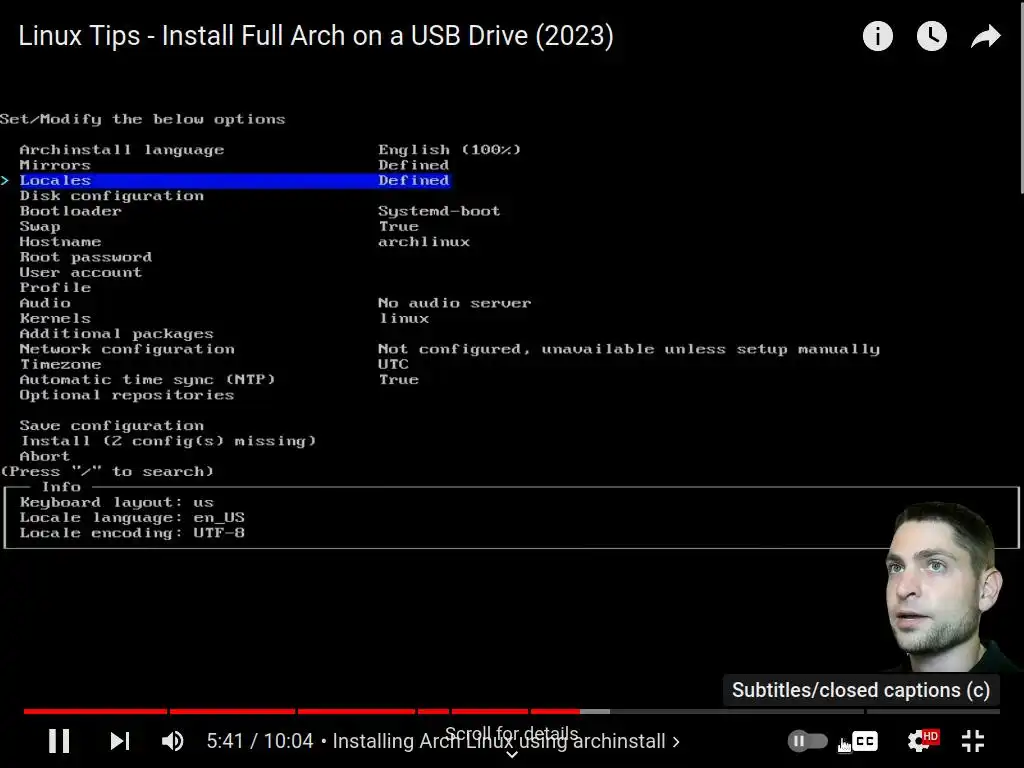1024x768 pixels.
Task: Exit full screen mode
Action: (x=973, y=741)
